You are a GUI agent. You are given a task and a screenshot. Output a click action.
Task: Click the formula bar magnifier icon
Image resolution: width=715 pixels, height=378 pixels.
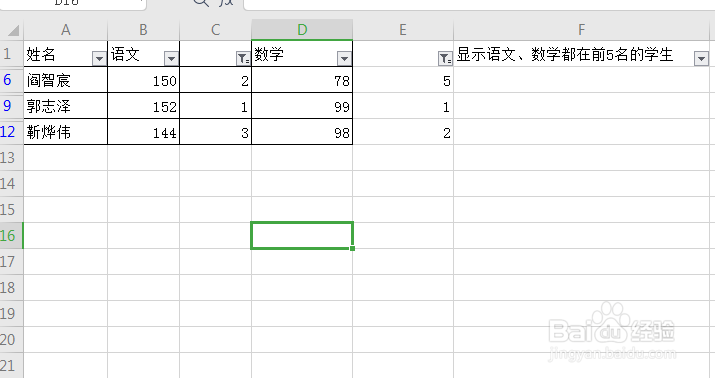point(201,2)
